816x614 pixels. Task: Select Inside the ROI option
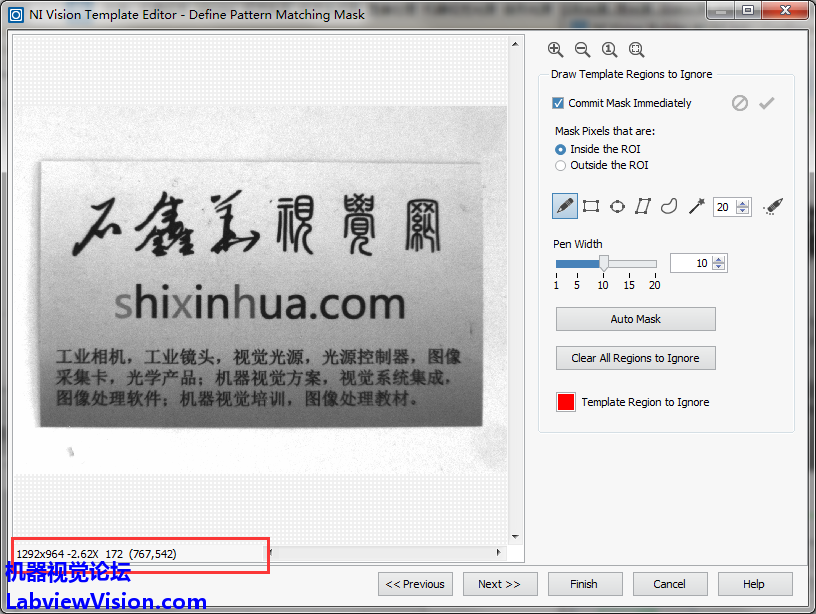[560, 149]
